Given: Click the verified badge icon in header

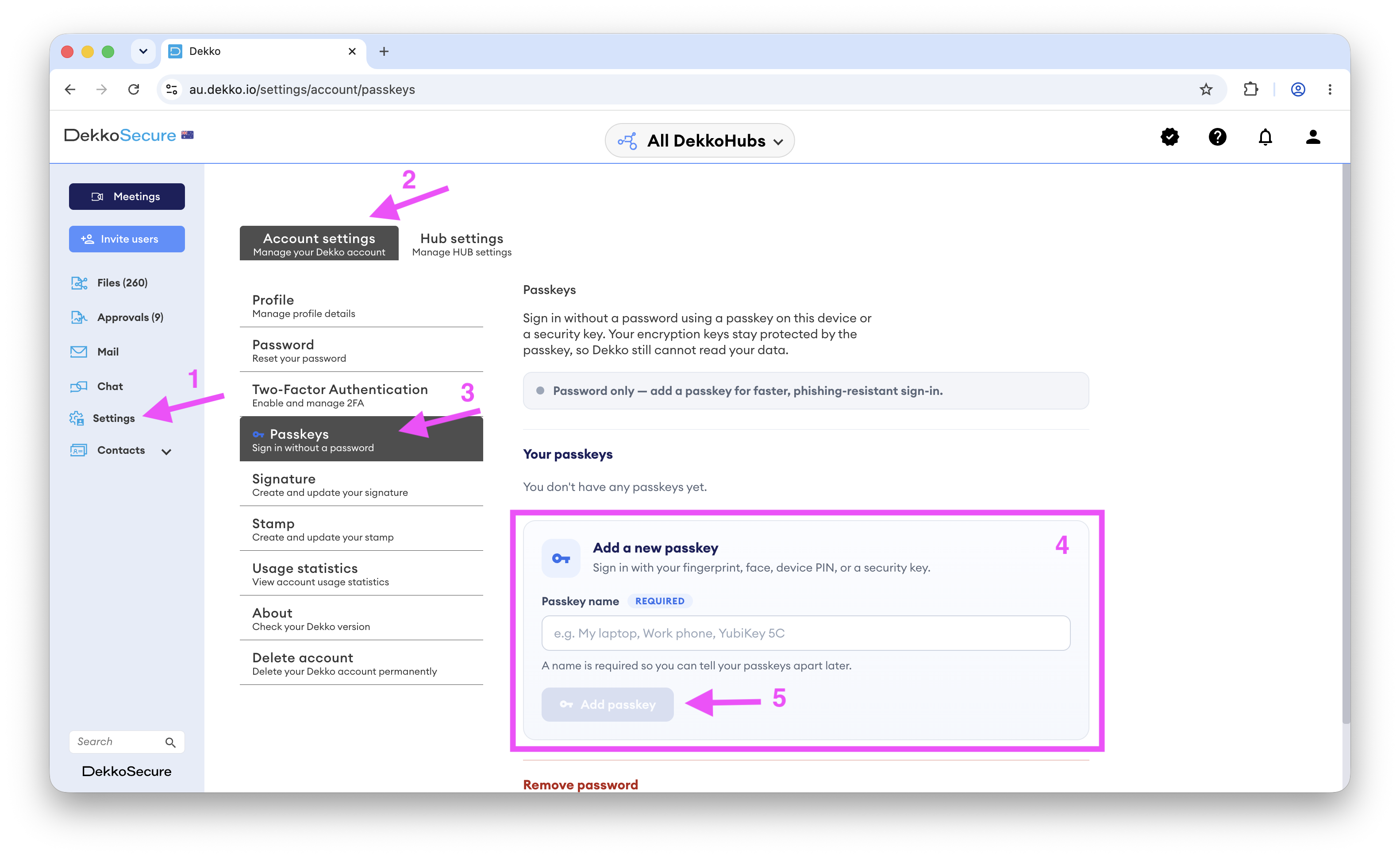Looking at the screenshot, I should (x=1169, y=137).
